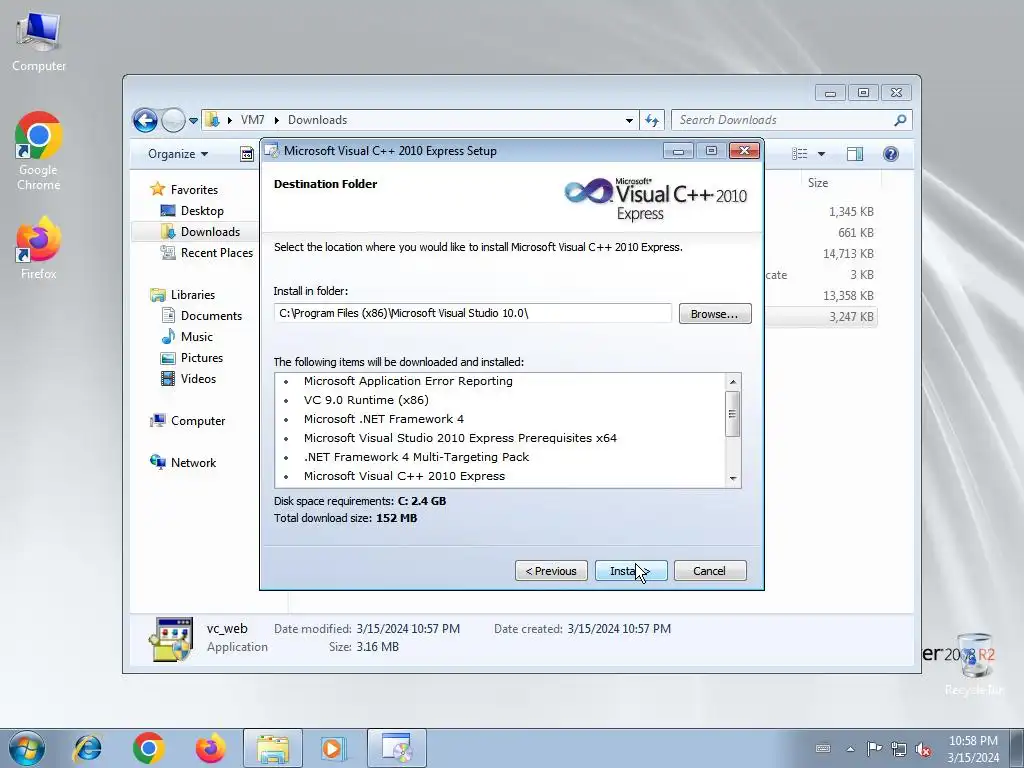The width and height of the screenshot is (1024, 768).
Task: Select Recent Places in navigation pane
Action: pos(217,253)
